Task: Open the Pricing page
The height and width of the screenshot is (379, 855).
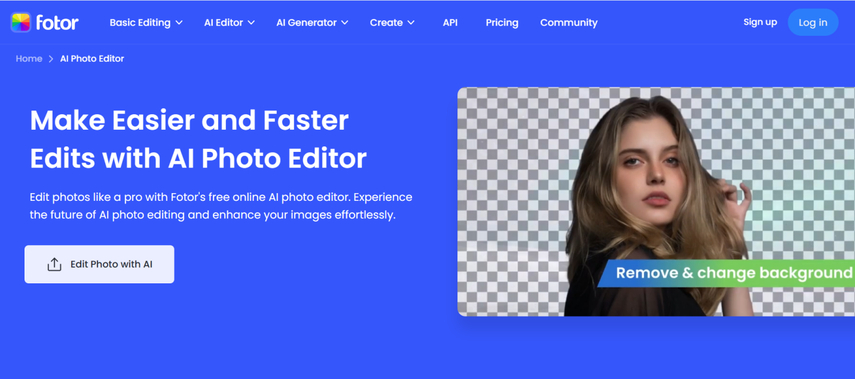Action: (502, 23)
